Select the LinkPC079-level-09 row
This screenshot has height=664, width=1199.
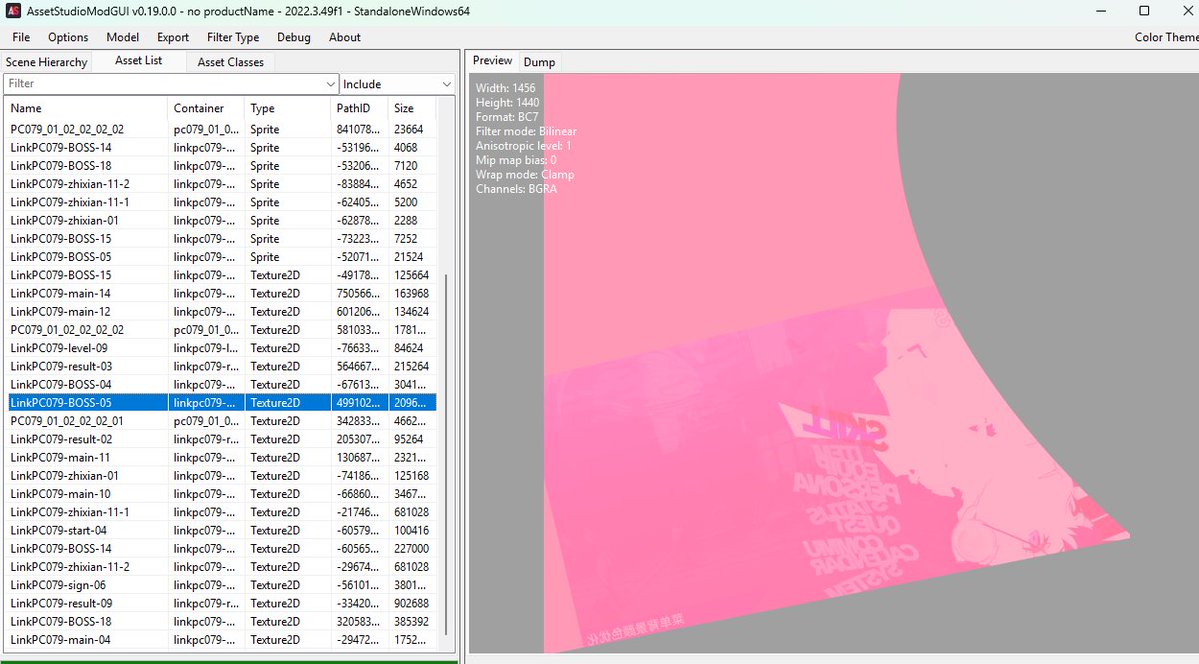222,348
